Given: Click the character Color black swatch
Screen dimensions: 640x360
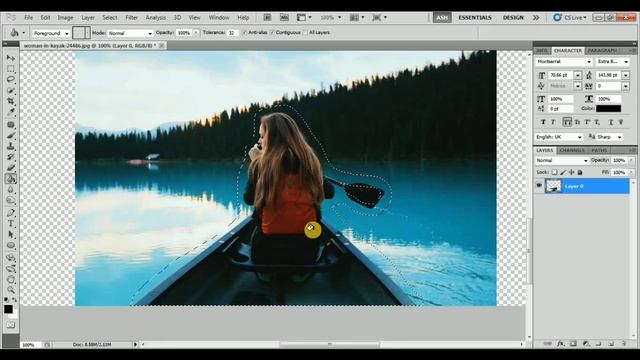Looking at the screenshot, I should 608,109.
